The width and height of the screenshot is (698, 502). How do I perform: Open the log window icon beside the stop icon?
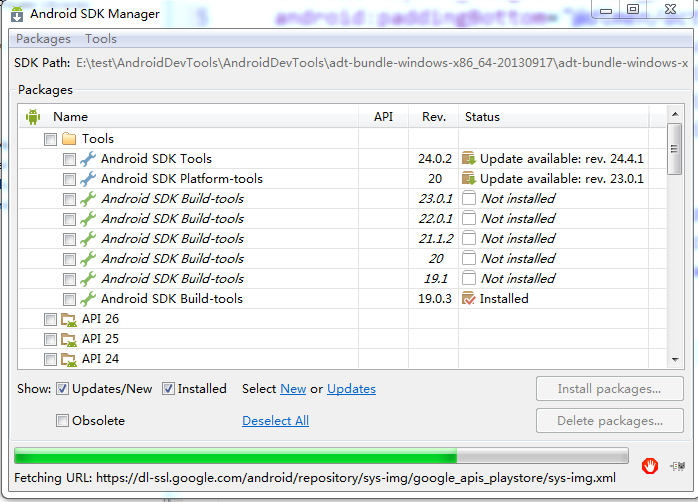(x=678, y=466)
